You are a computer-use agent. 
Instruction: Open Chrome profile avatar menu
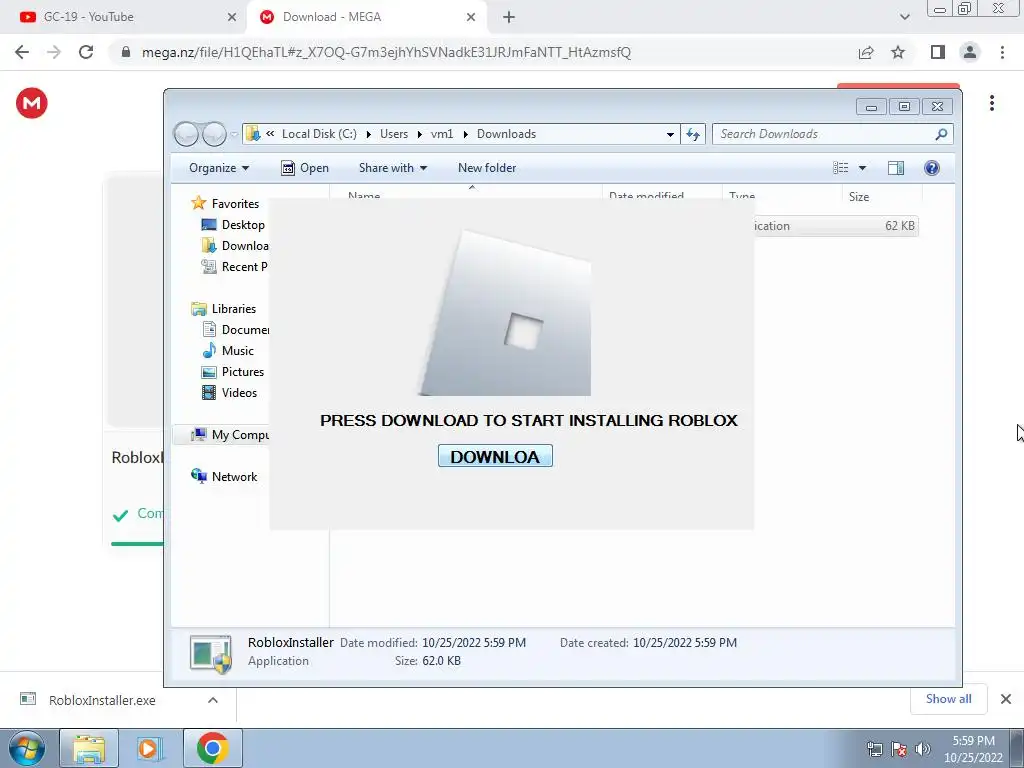pos(970,52)
